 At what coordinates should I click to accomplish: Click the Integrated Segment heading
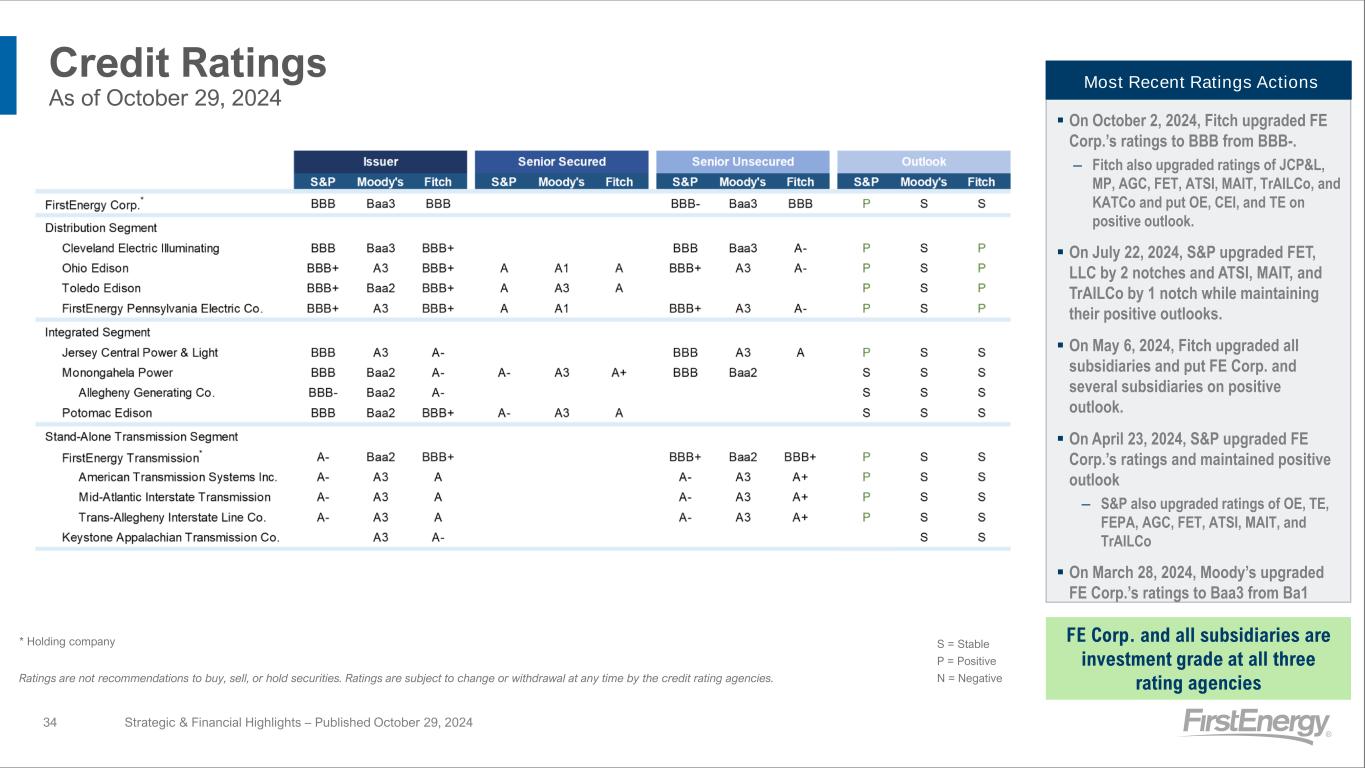click(98, 332)
